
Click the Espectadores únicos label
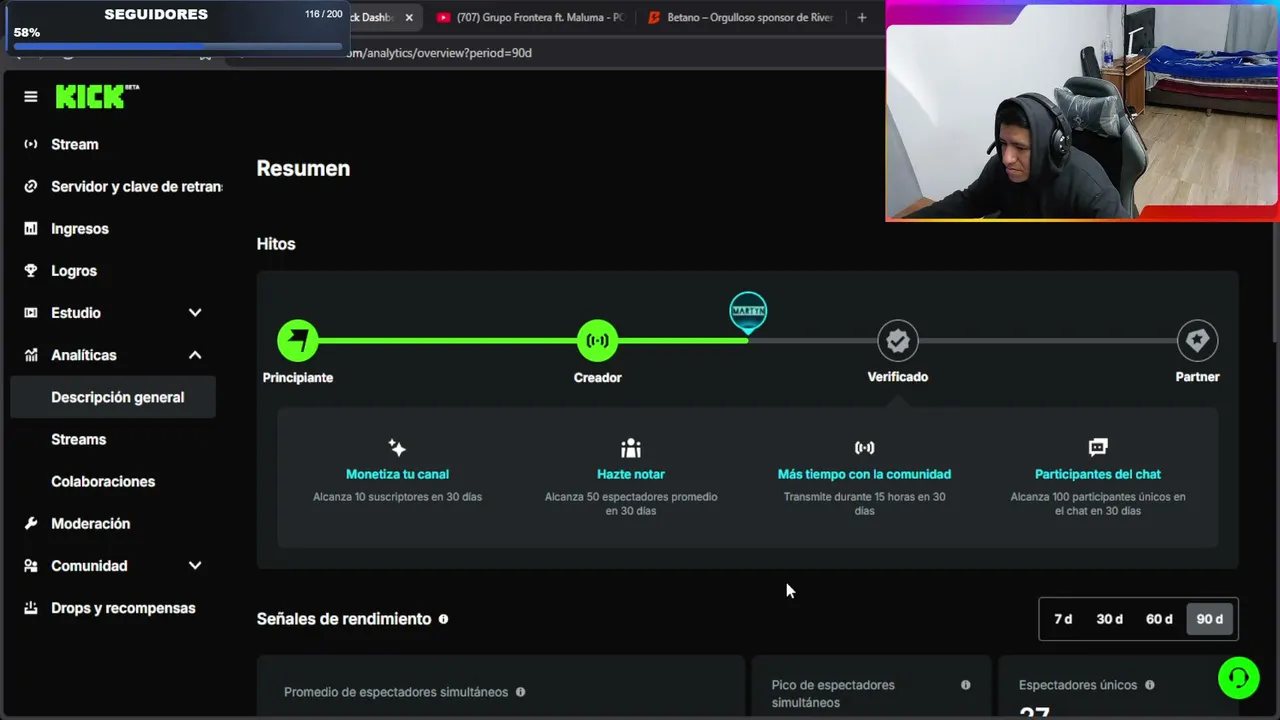click(x=1078, y=685)
